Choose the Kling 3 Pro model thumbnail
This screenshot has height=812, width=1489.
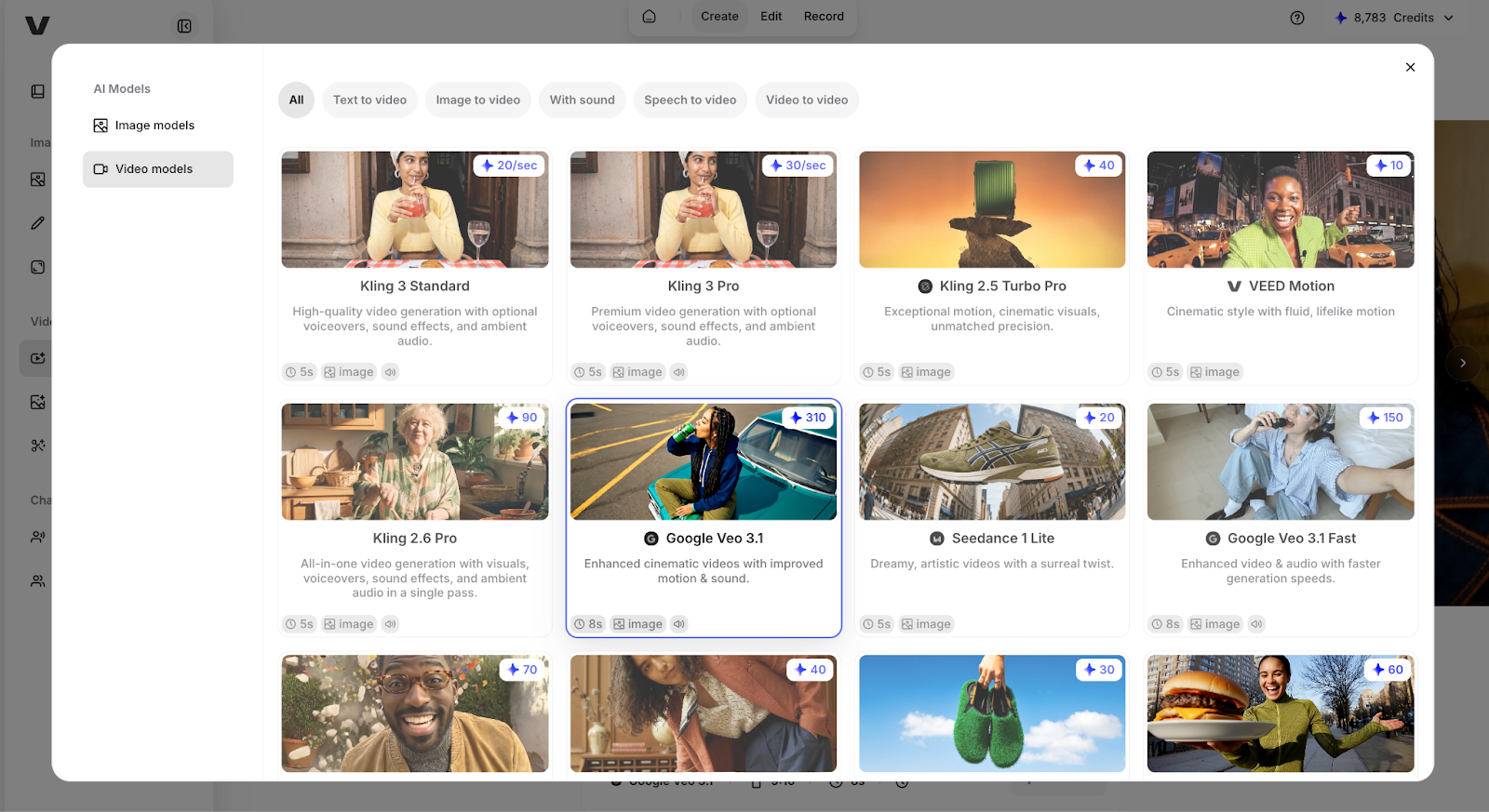(704, 210)
